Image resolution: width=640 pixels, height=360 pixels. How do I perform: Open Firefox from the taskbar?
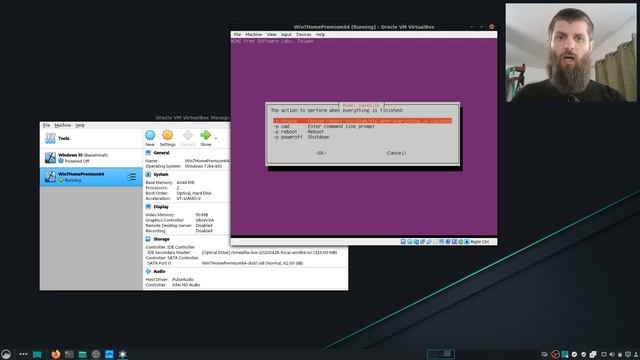point(56,354)
